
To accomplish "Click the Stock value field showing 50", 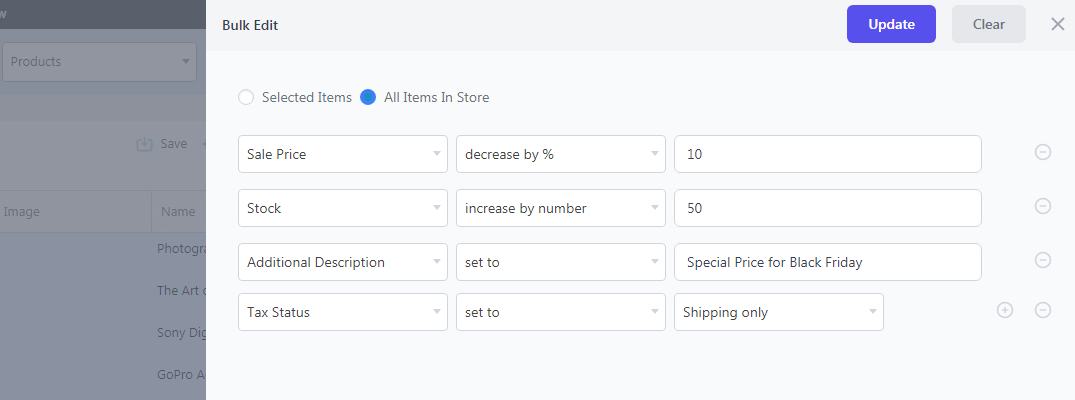I will 828,208.
